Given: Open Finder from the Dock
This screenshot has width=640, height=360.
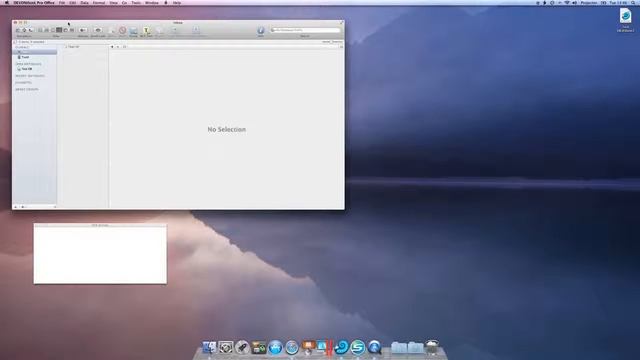Looking at the screenshot, I should pos(209,347).
